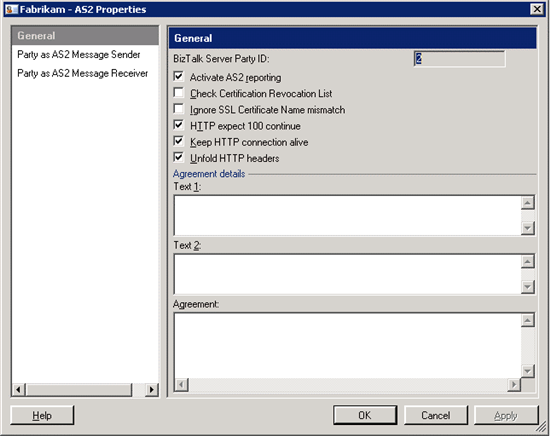This screenshot has height=436, width=550.
Task: Uncheck Activate AS2 reporting
Action: [179, 76]
